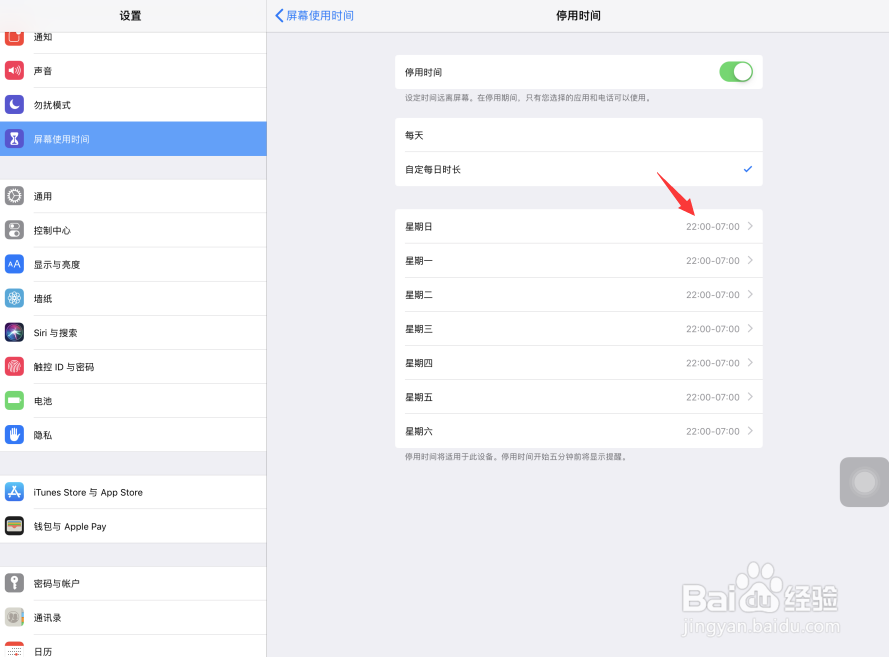Open the 显示与亮度 AA icon

[14, 264]
